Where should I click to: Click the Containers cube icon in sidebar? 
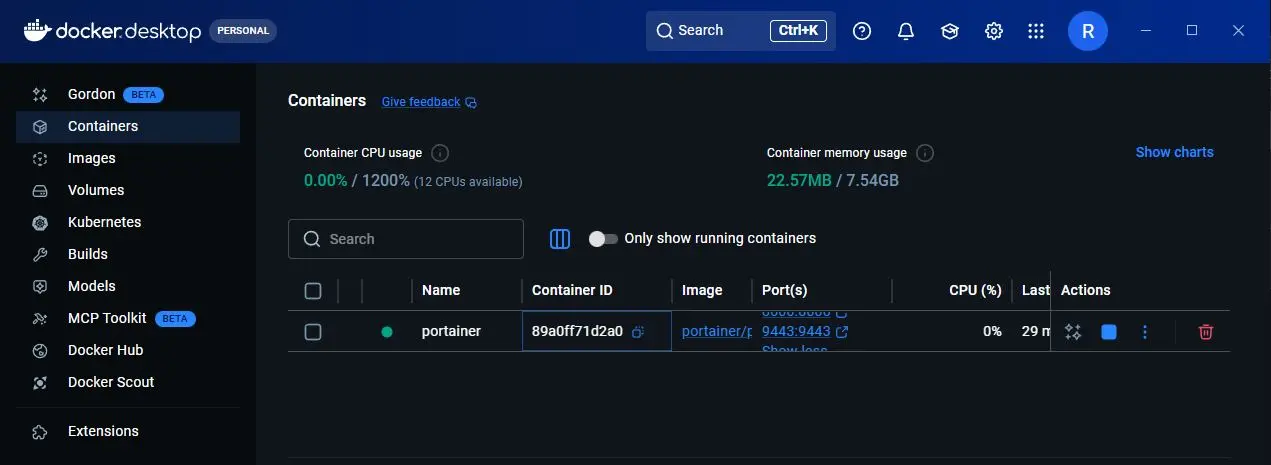click(40, 127)
